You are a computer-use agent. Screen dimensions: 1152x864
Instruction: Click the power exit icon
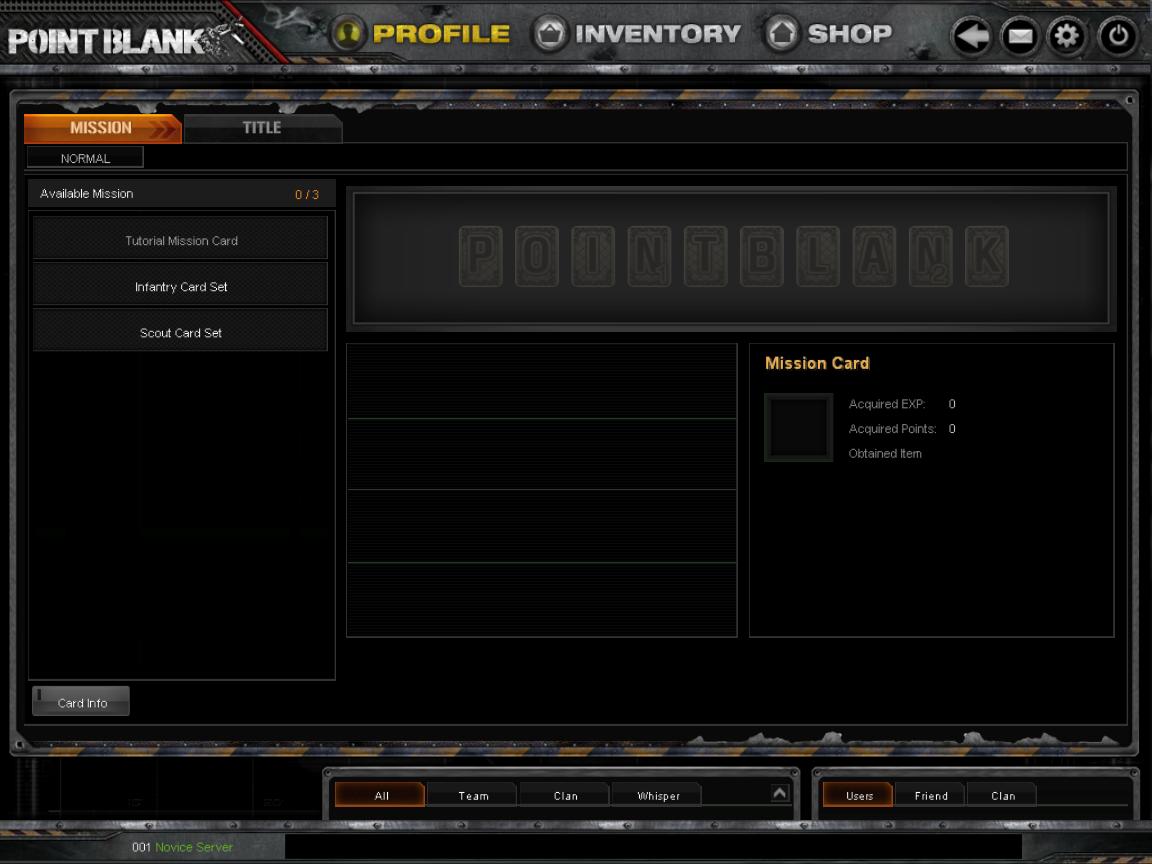pyautogui.click(x=1117, y=35)
